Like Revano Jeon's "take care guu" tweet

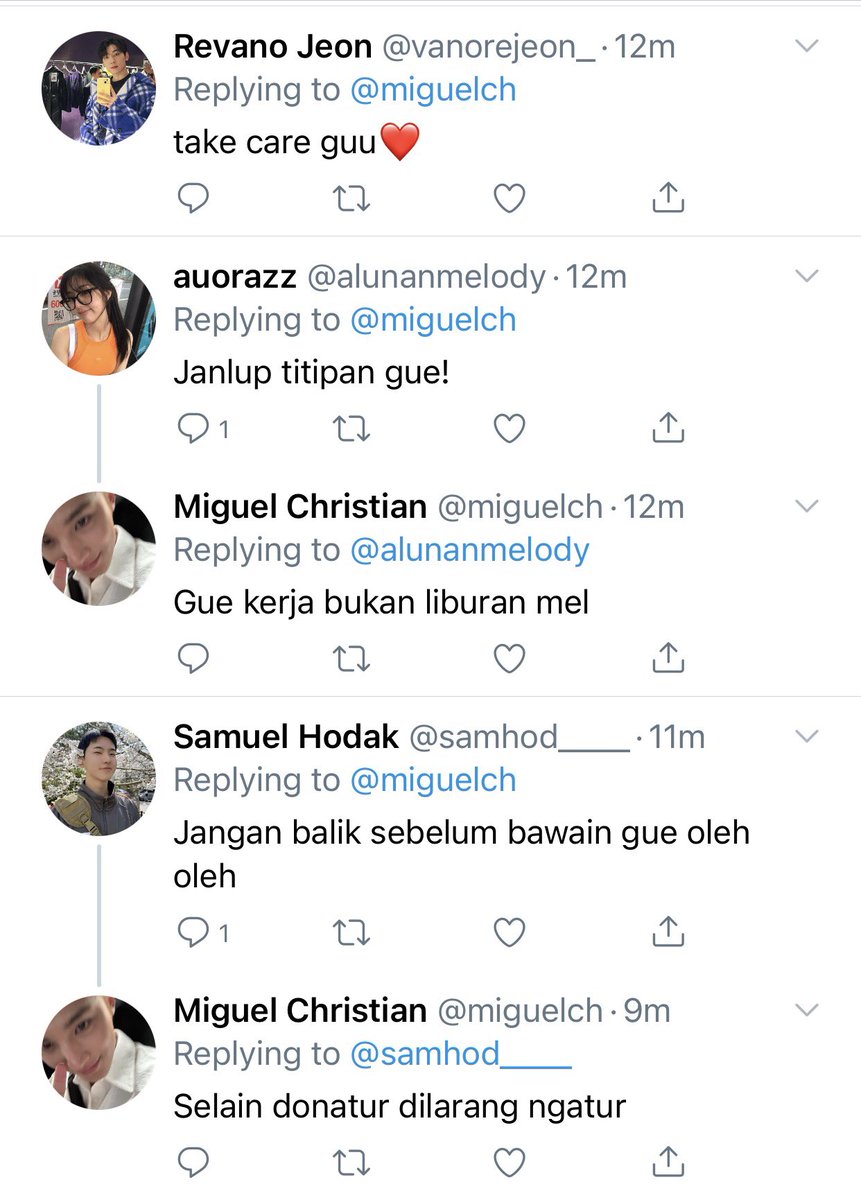(x=510, y=199)
